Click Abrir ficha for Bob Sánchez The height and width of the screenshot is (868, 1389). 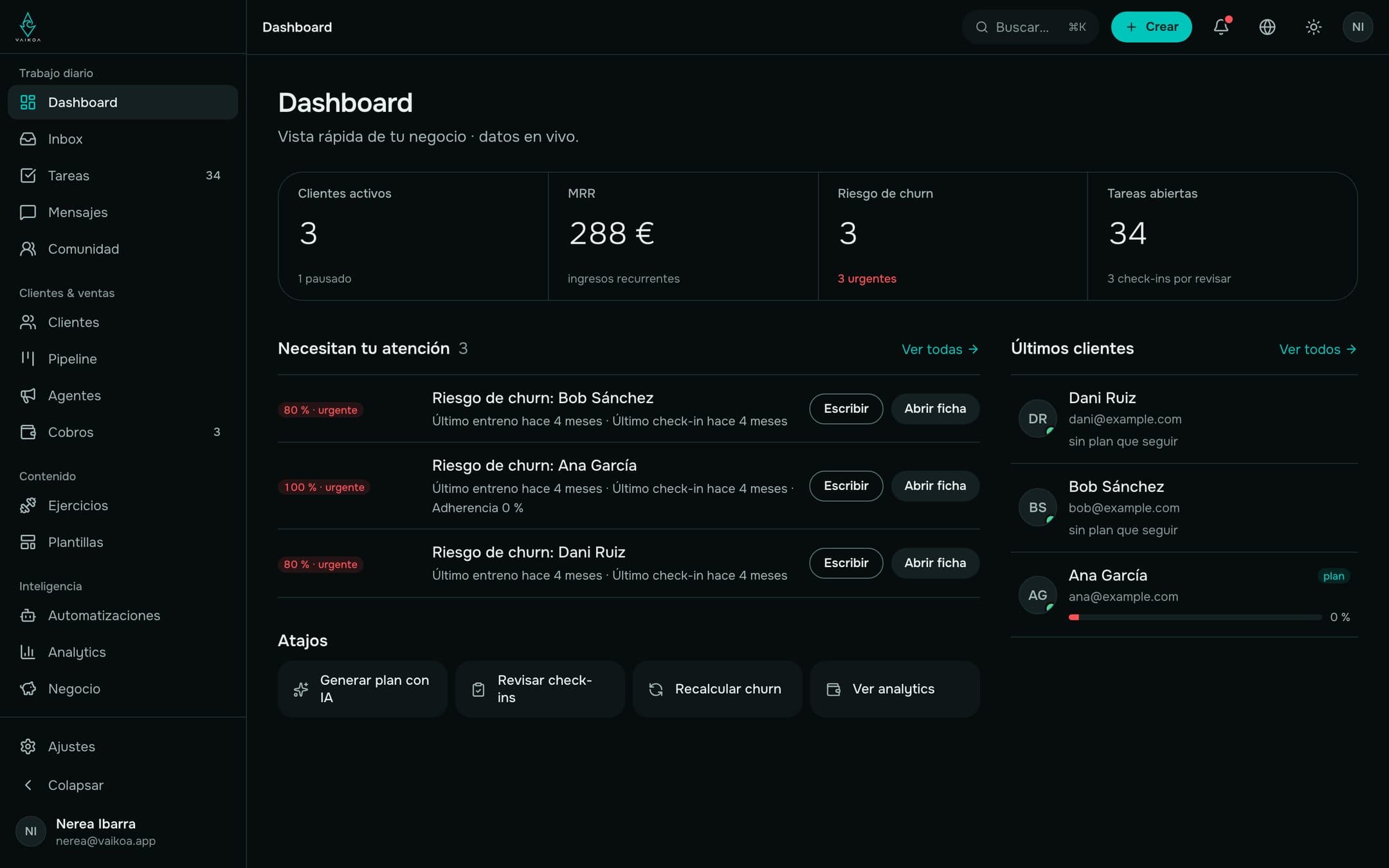[x=935, y=409]
